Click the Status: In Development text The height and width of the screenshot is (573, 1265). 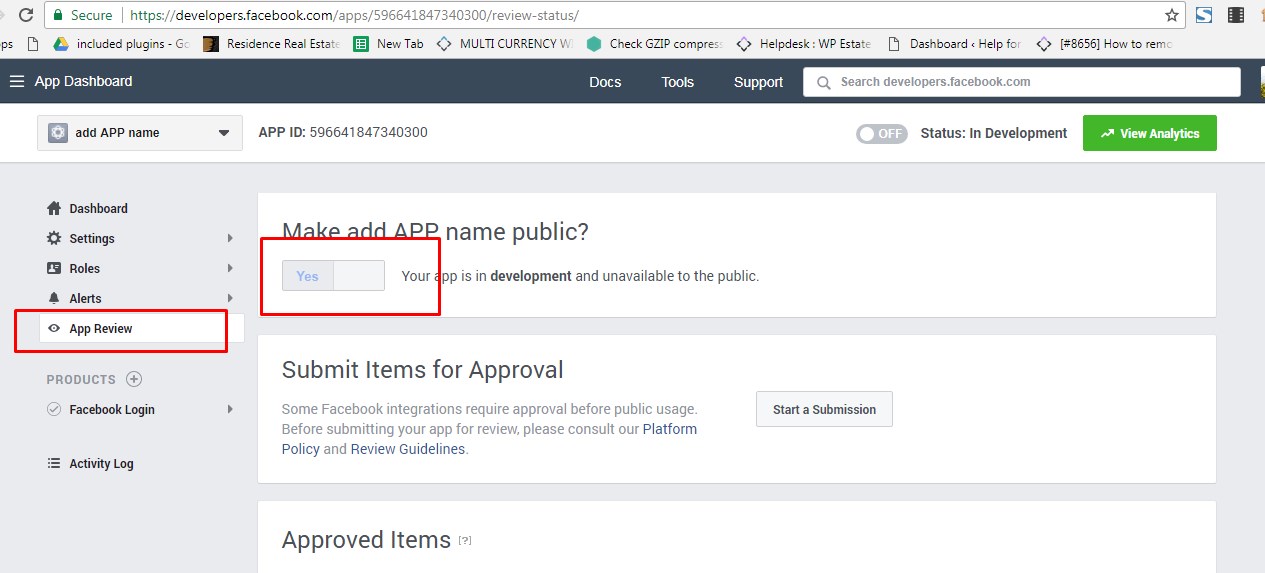pos(994,133)
